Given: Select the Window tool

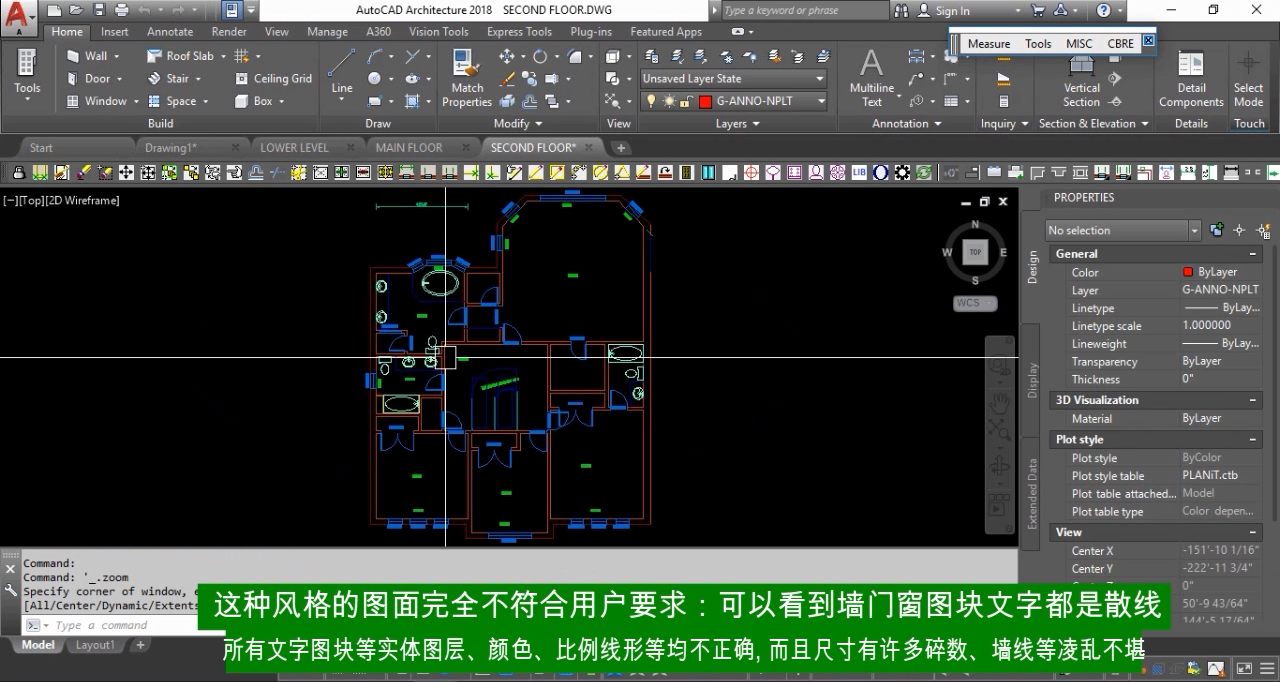Looking at the screenshot, I should tap(101, 101).
